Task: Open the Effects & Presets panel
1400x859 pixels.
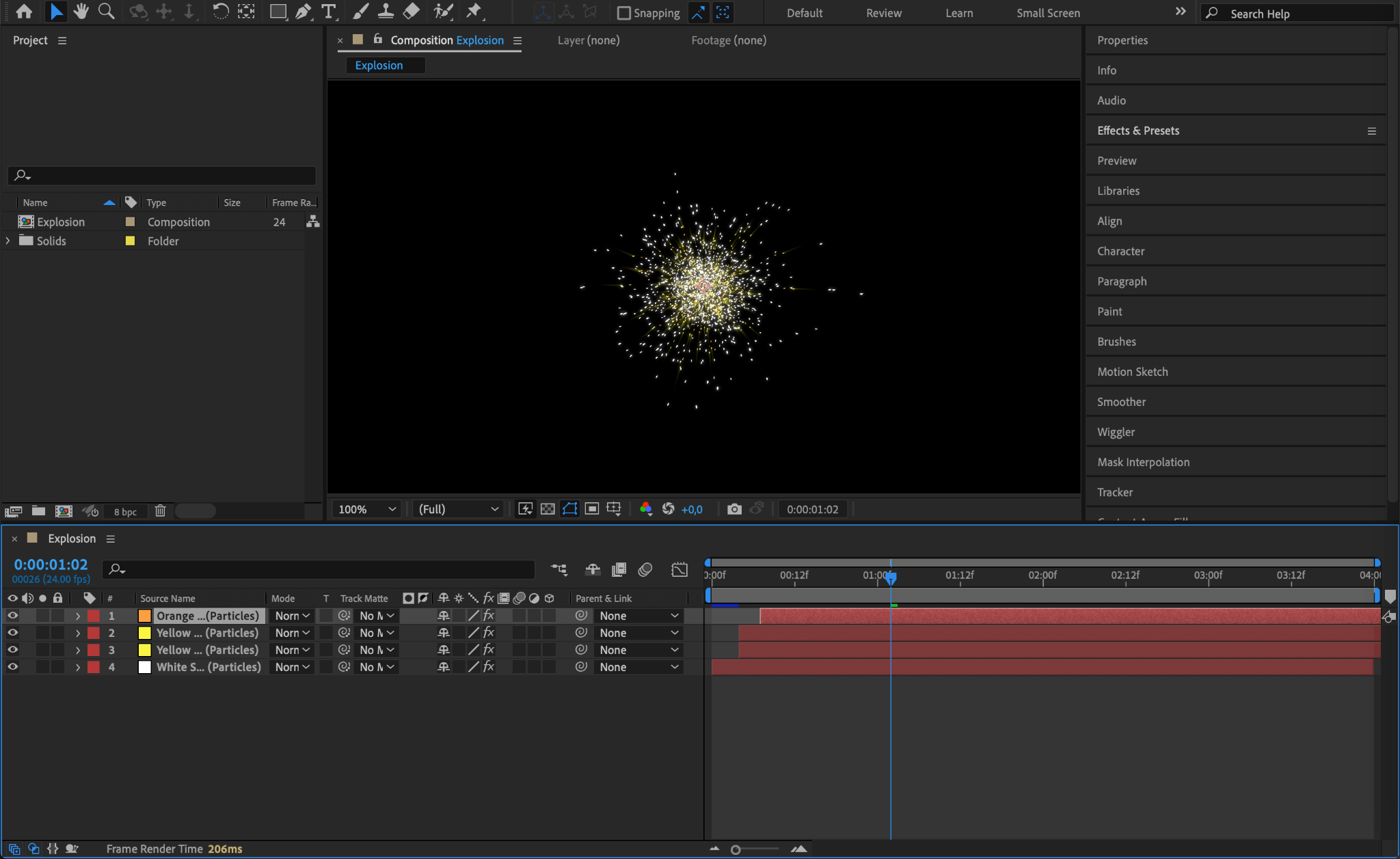Action: (1138, 131)
